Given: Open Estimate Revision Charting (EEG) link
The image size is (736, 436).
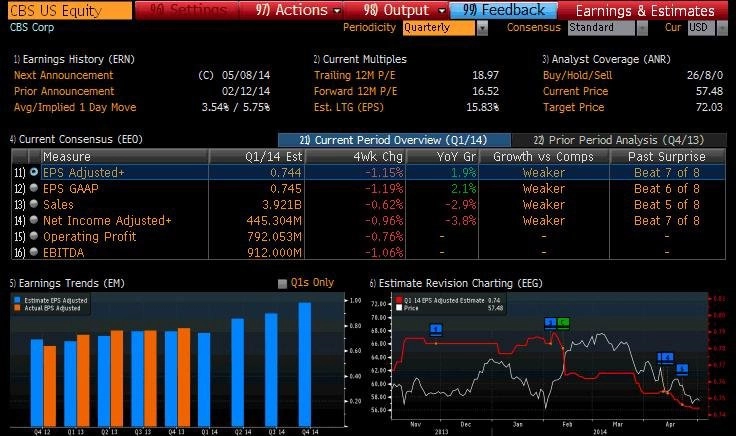Looking at the screenshot, I should tap(456, 283).
